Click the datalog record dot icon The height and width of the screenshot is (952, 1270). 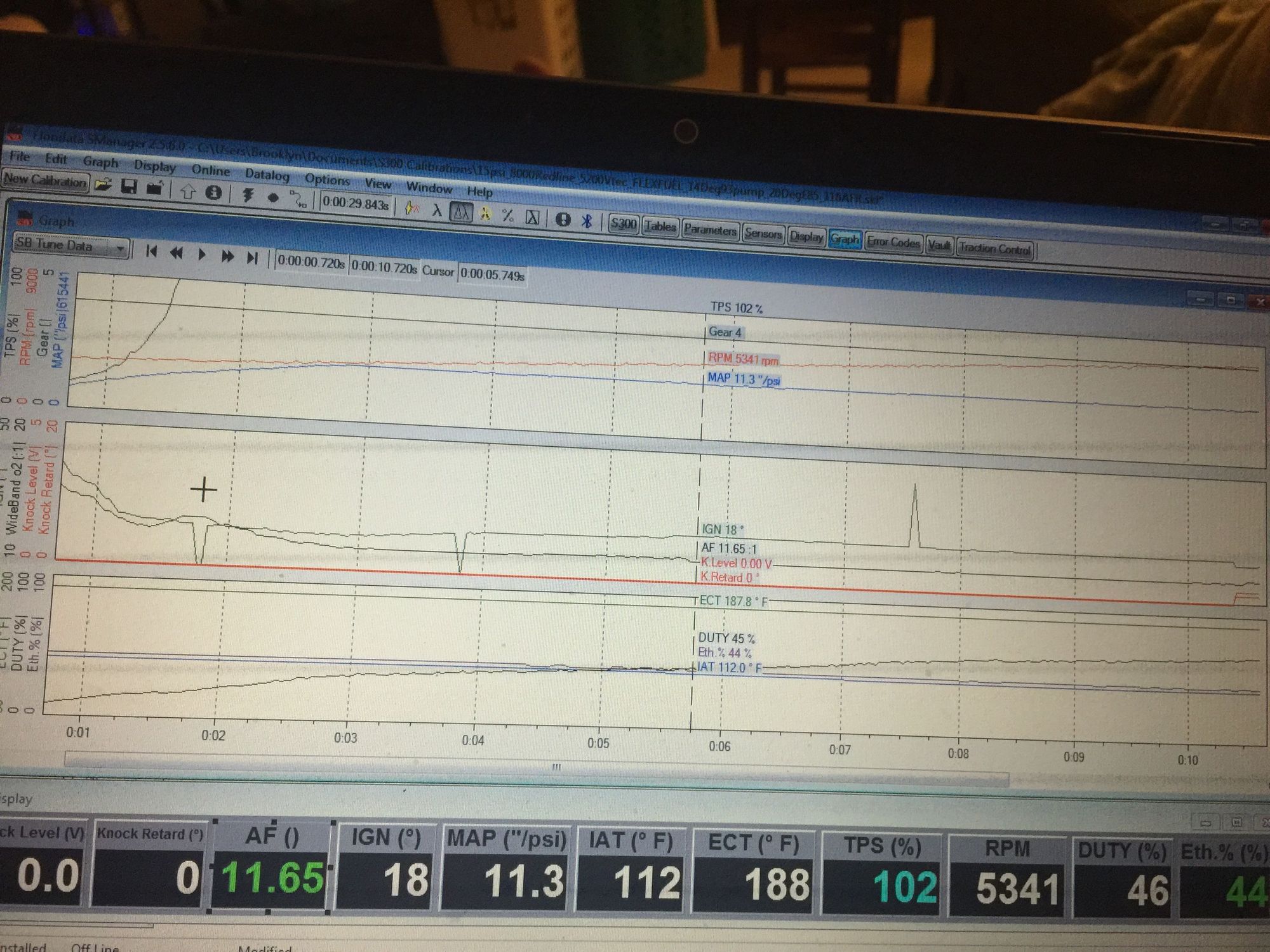point(273,197)
